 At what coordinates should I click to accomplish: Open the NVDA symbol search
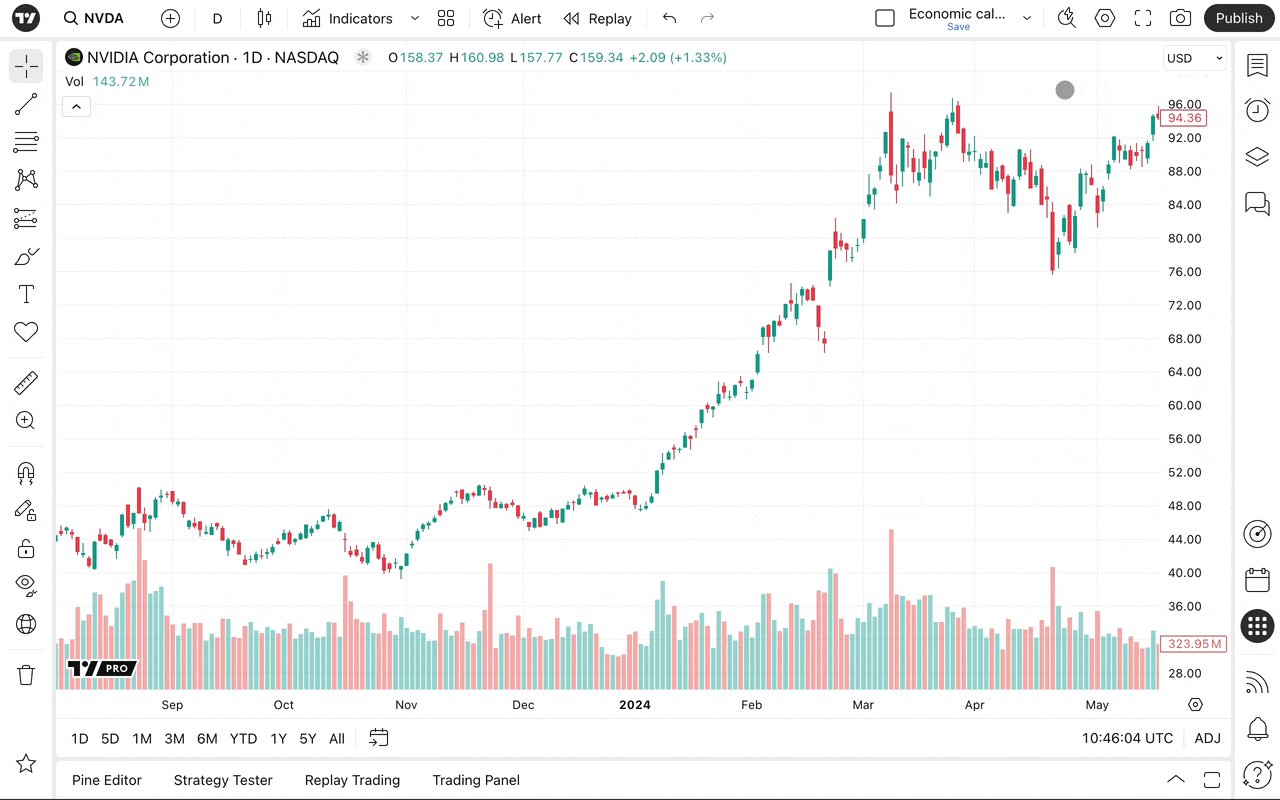coord(94,18)
